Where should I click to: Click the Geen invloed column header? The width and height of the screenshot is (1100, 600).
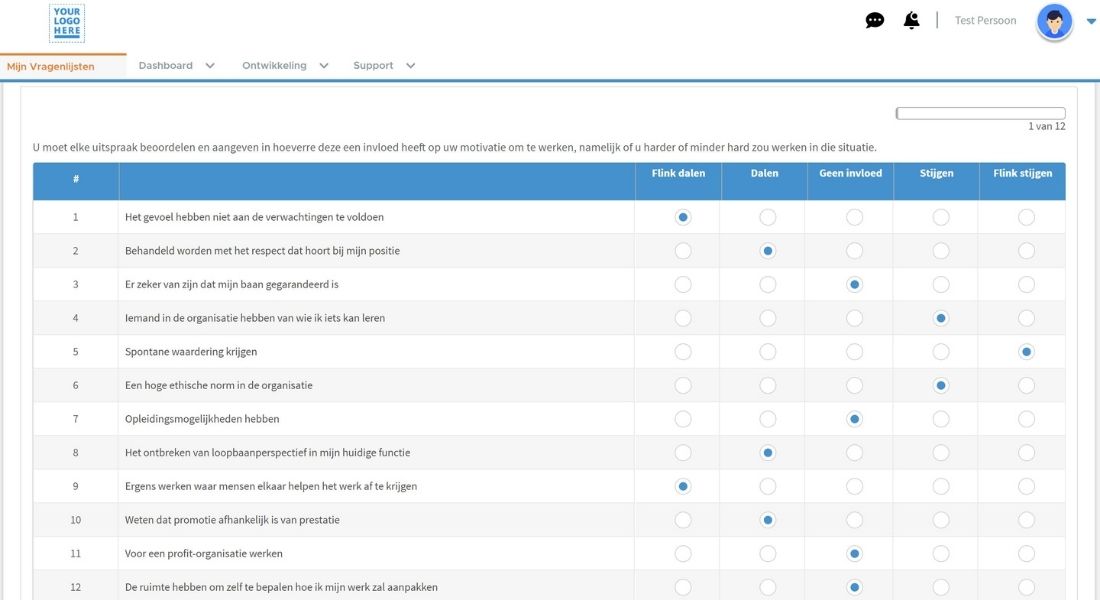(850, 174)
